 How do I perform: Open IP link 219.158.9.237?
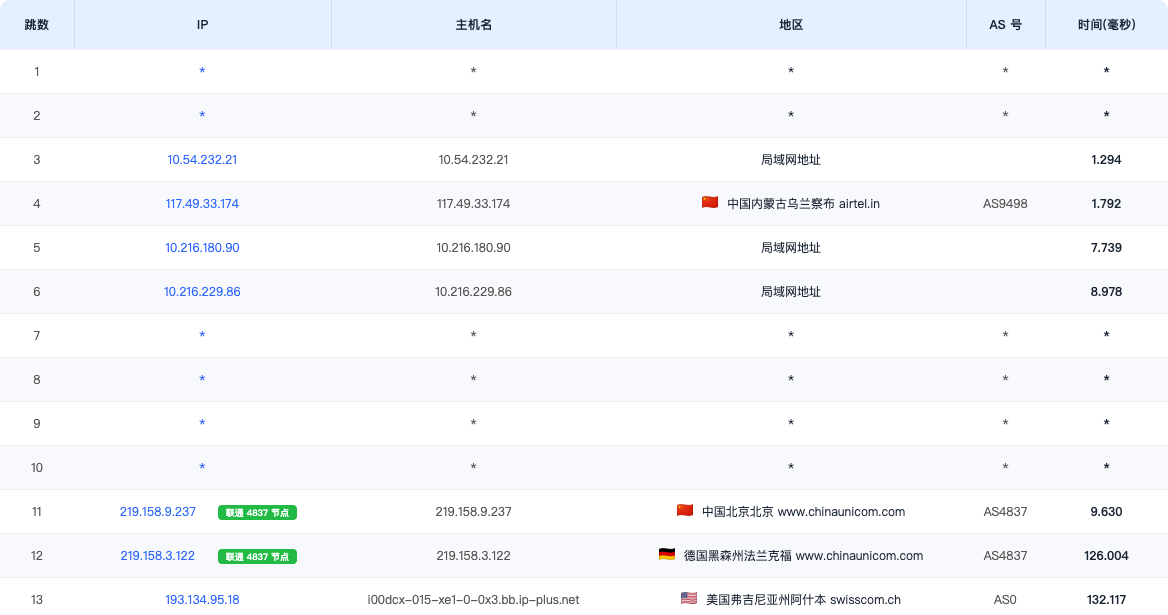click(x=158, y=512)
